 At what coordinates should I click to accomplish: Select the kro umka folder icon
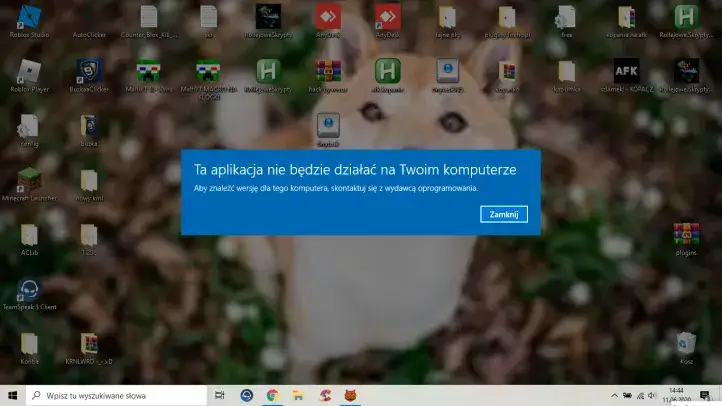tap(566, 76)
